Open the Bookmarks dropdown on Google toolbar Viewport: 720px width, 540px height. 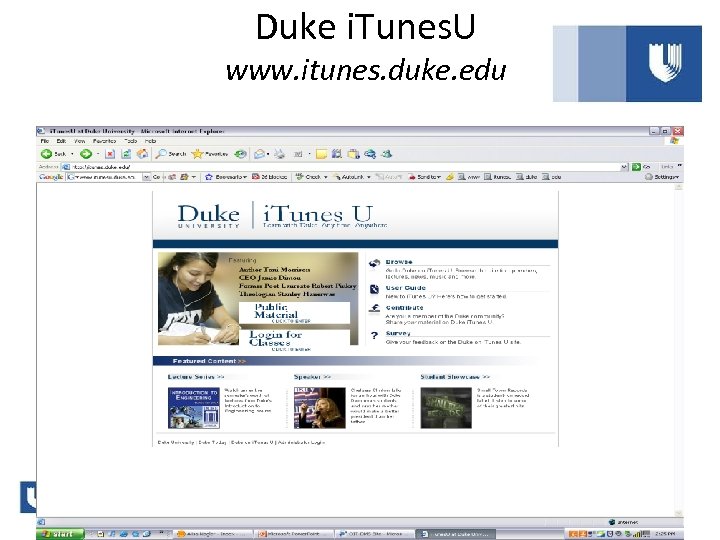click(x=226, y=177)
